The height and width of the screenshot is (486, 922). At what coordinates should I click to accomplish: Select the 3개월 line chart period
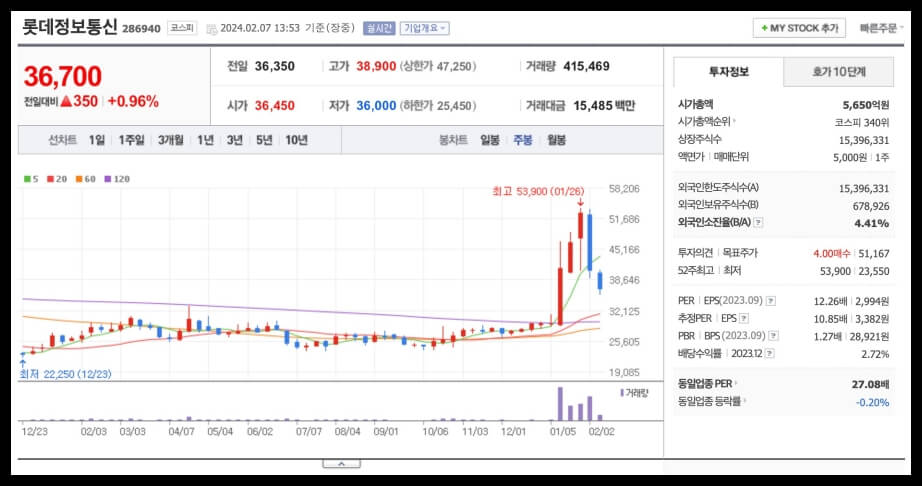[x=171, y=140]
